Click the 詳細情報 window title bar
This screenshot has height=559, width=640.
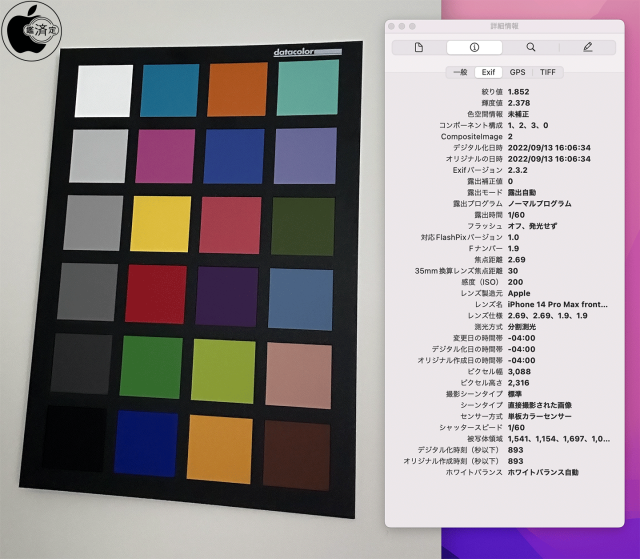pos(512,25)
